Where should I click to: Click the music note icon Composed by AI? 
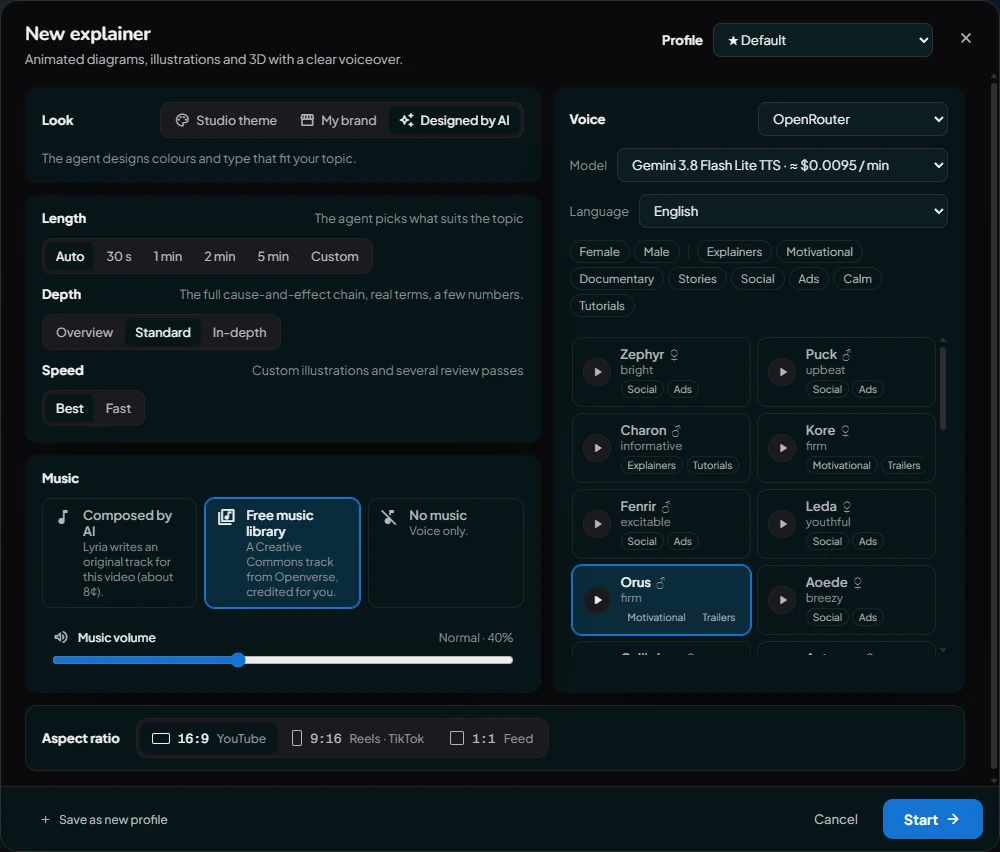(x=62, y=517)
